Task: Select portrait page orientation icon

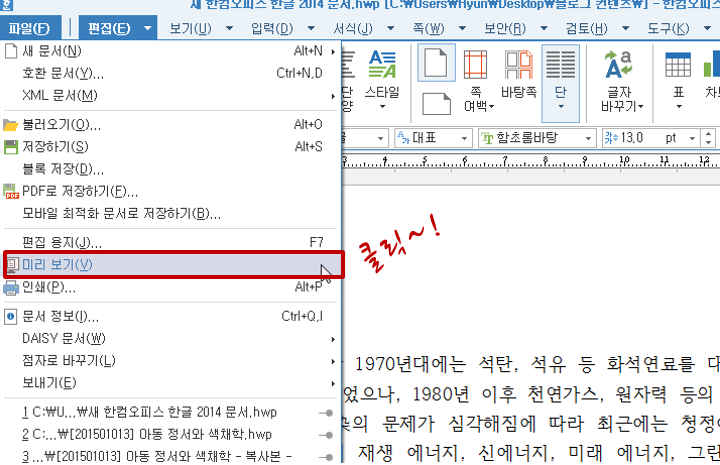Action: (436, 63)
